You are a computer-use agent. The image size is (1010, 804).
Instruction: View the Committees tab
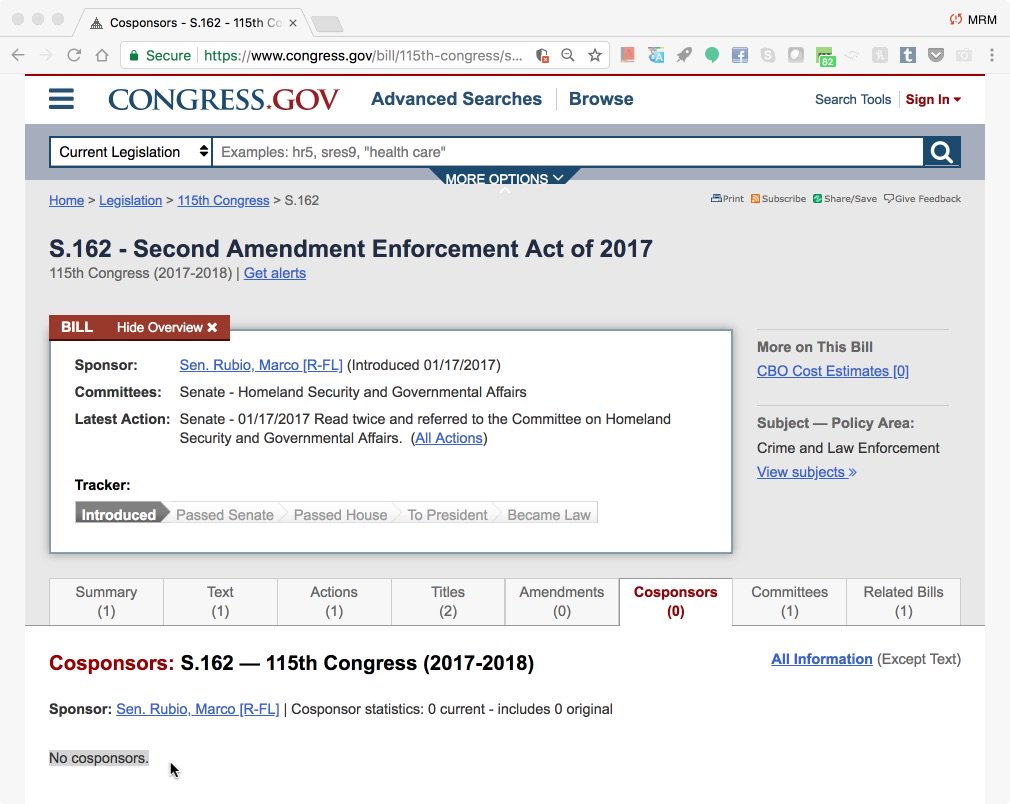(x=790, y=602)
